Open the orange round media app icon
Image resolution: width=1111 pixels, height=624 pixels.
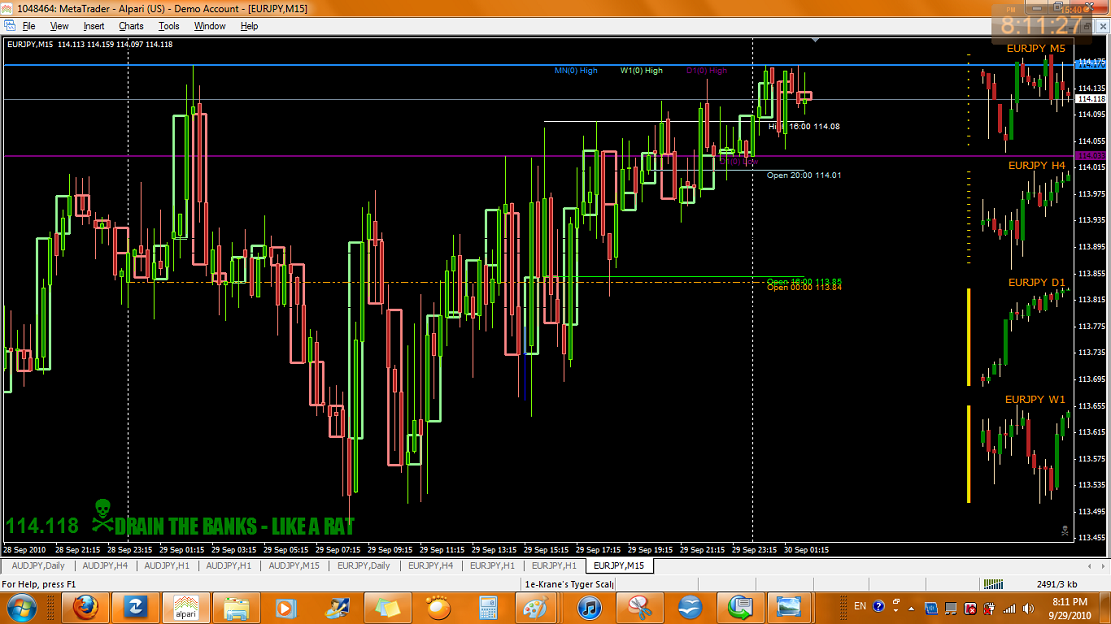[x=438, y=608]
